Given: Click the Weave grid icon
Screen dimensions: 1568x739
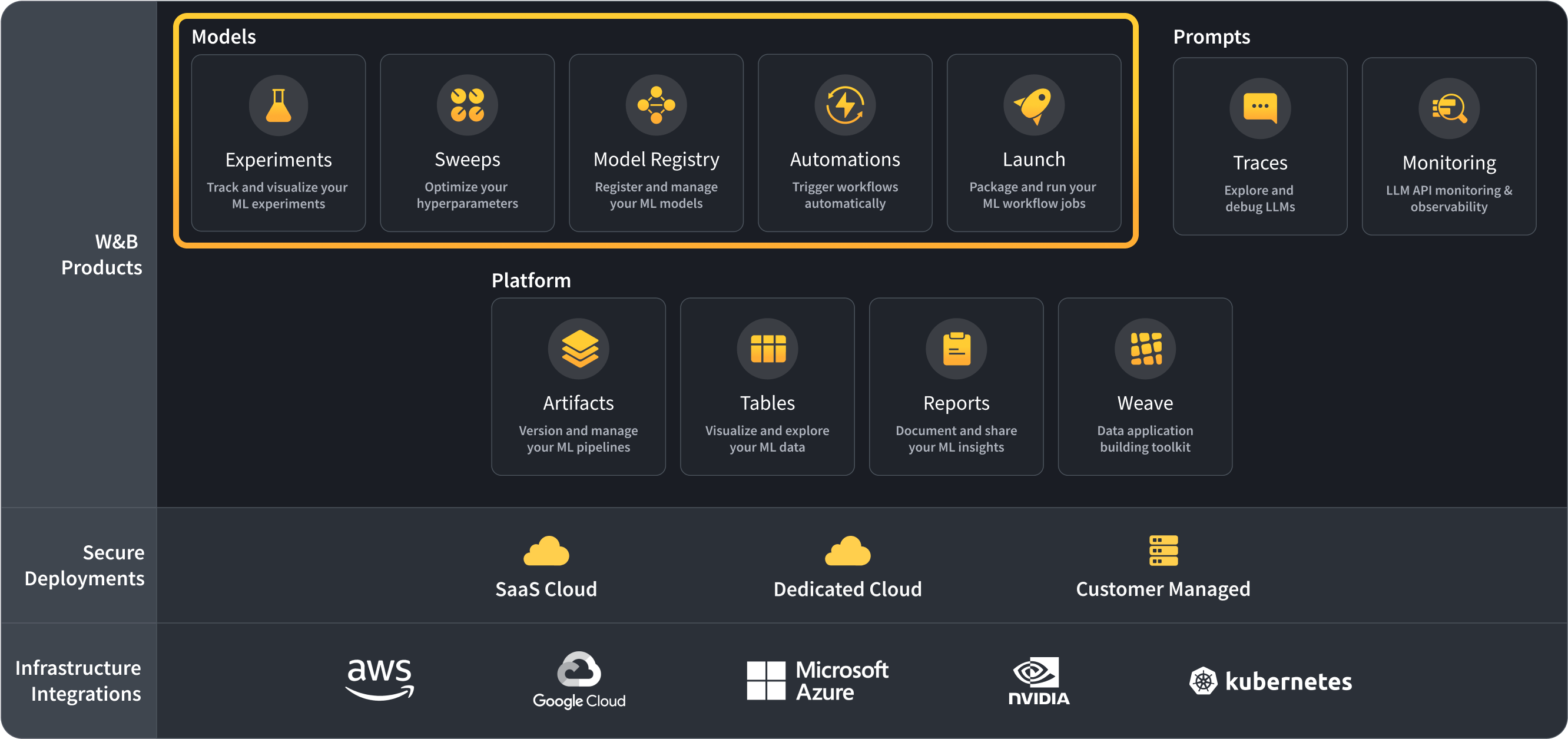Looking at the screenshot, I should [x=1145, y=349].
